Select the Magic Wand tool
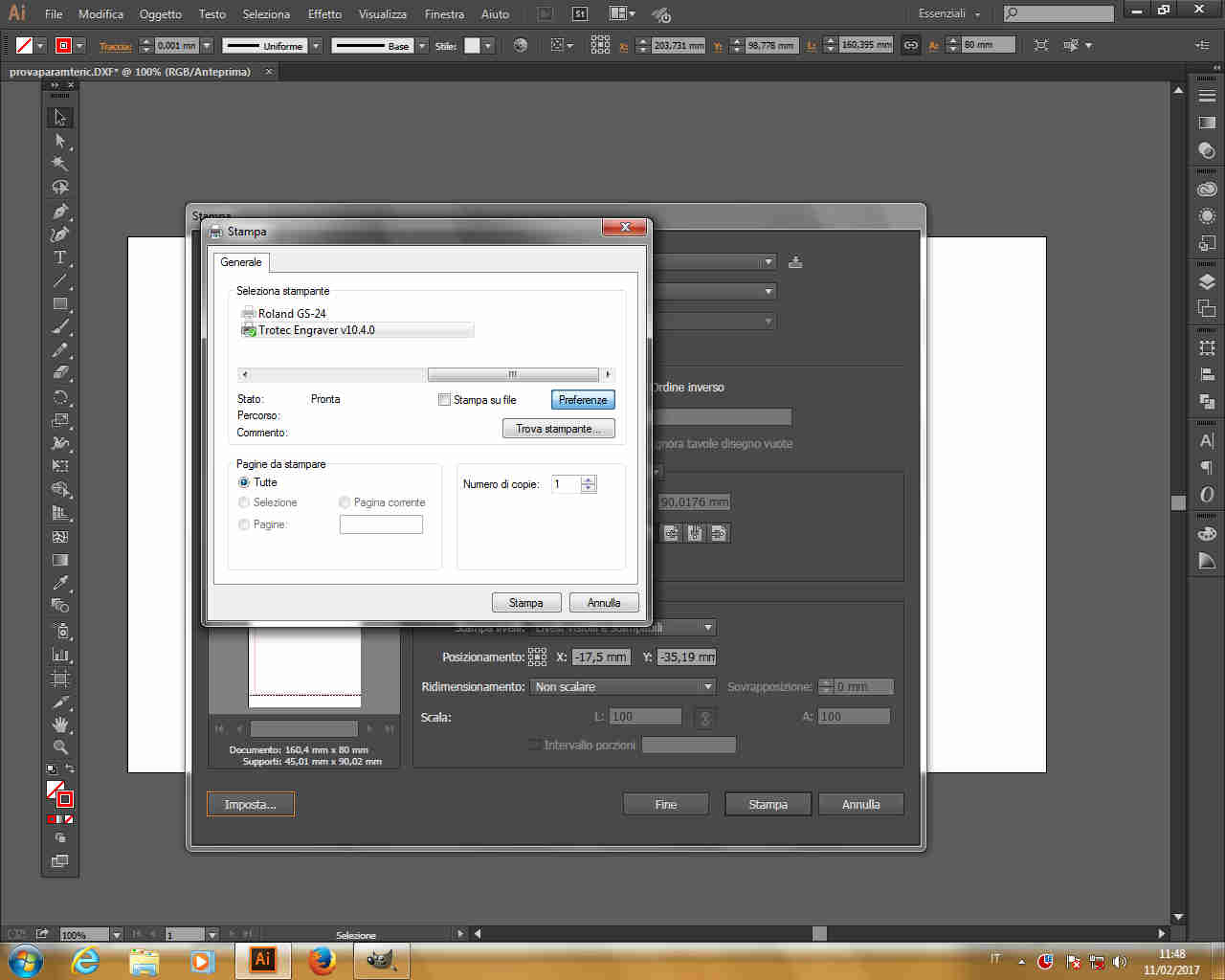This screenshot has width=1225, height=980. [x=59, y=164]
